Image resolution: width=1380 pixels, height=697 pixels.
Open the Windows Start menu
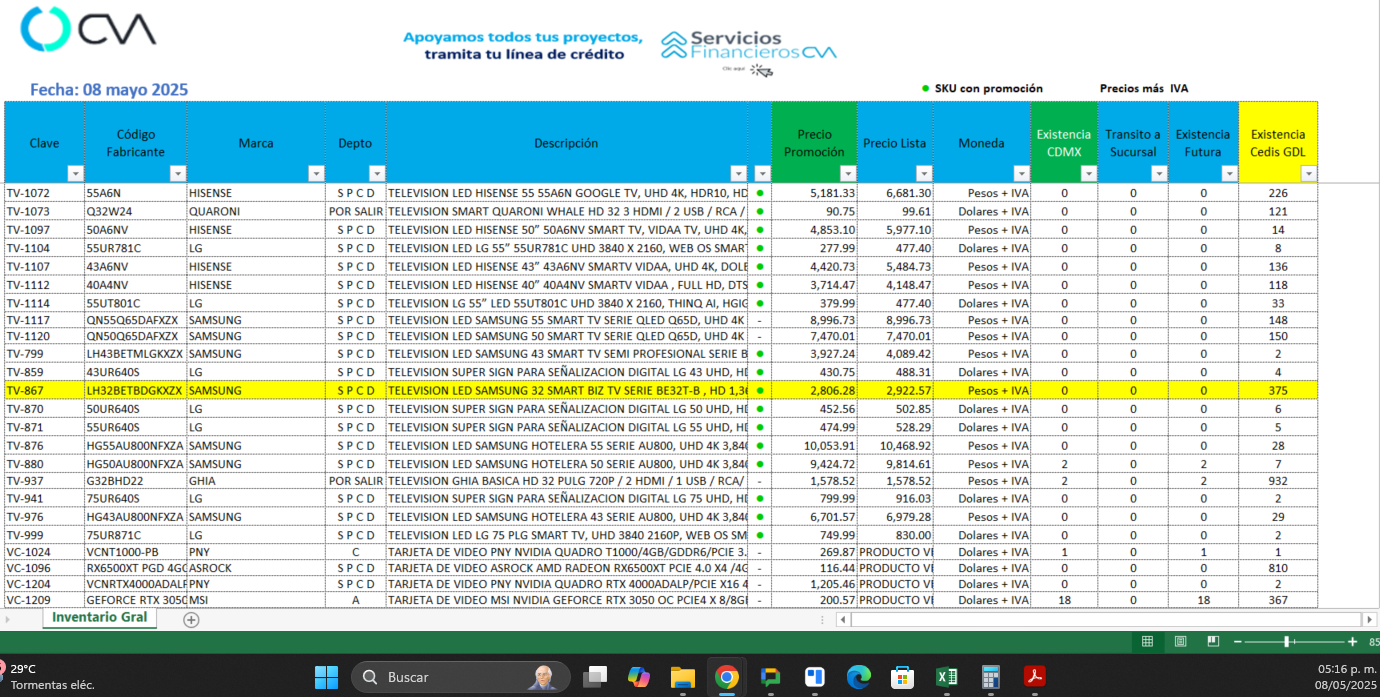point(326,677)
